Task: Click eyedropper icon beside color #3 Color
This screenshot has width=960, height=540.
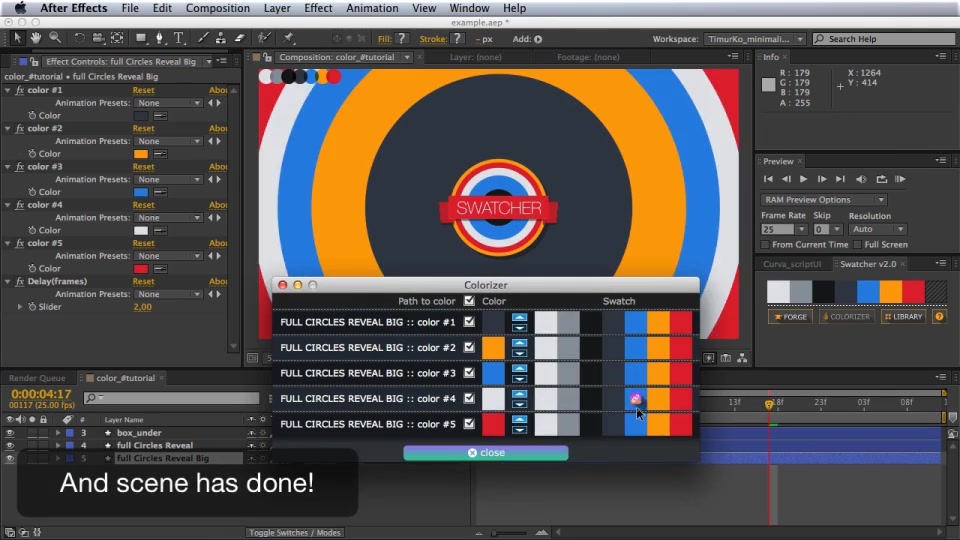Action: click(160, 192)
